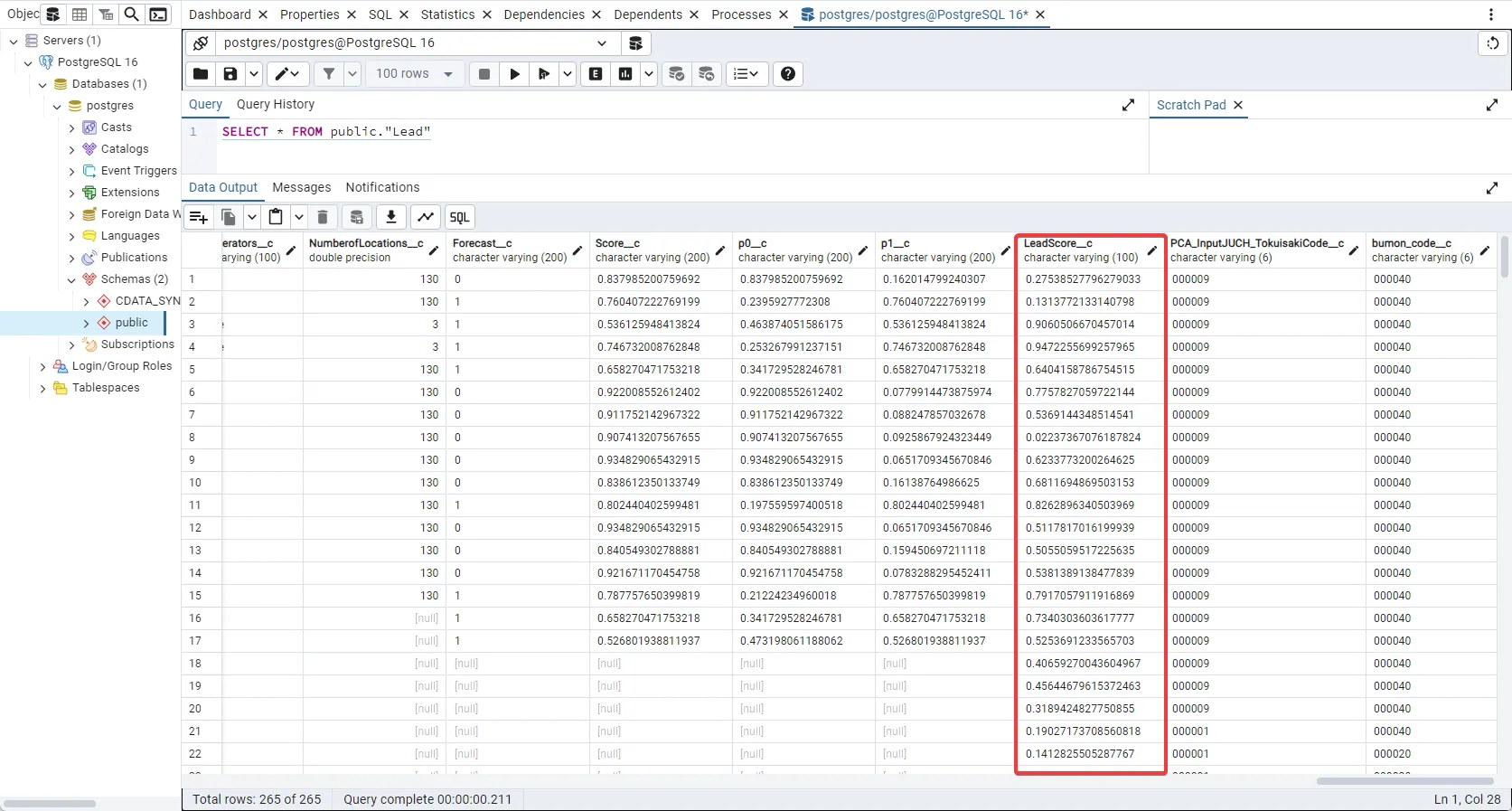
Task: Click the Commit database icon
Action: pos(676,74)
